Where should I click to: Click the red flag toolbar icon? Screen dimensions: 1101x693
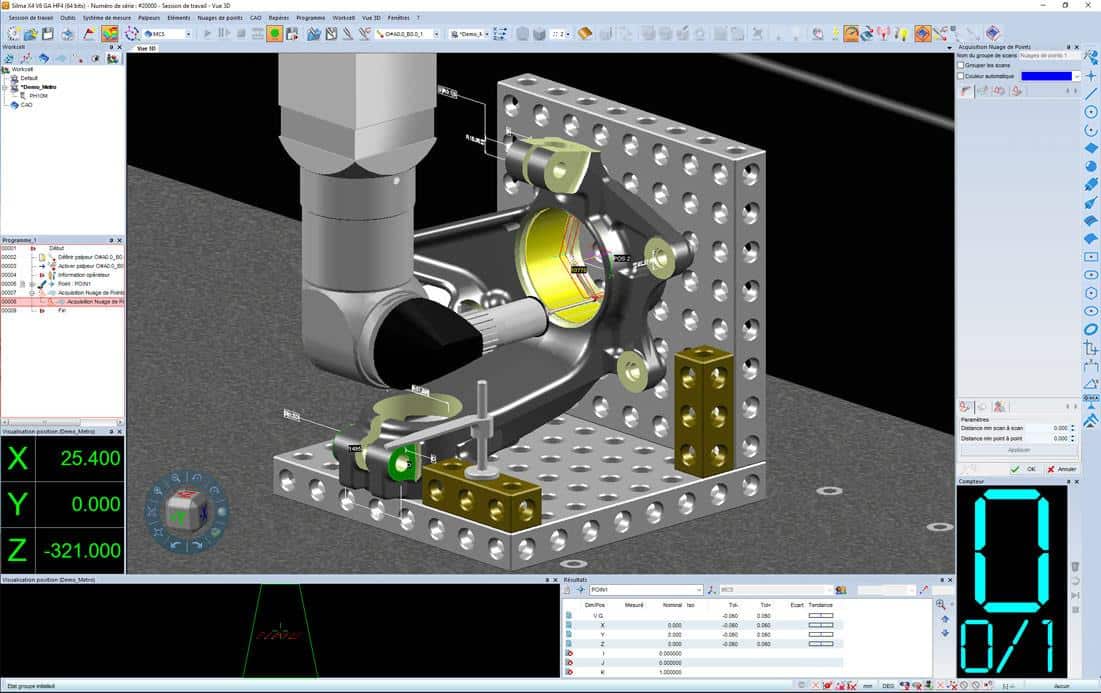[89, 34]
